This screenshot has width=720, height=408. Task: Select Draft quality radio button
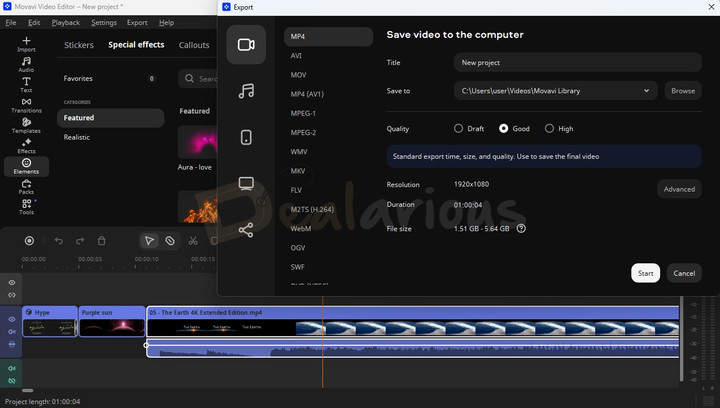458,129
